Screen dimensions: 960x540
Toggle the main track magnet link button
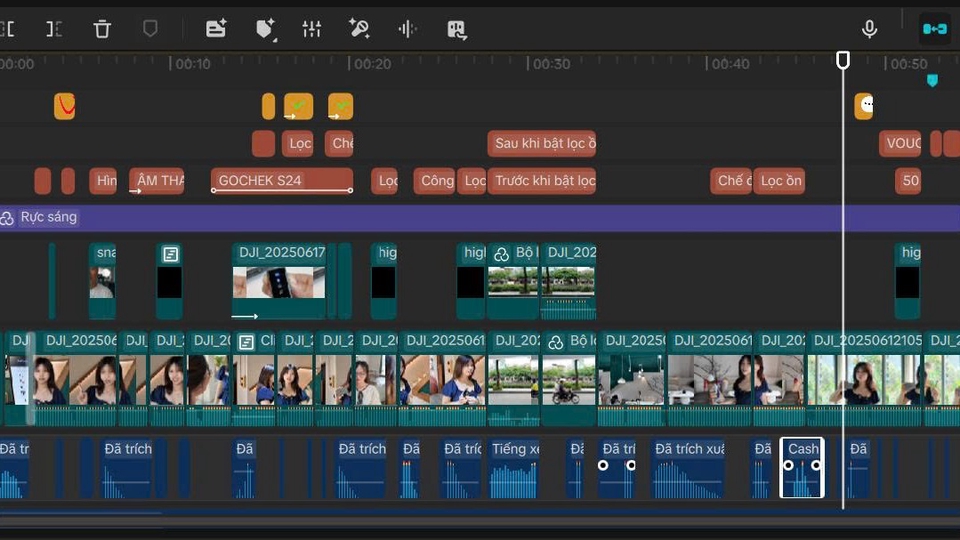tap(934, 29)
